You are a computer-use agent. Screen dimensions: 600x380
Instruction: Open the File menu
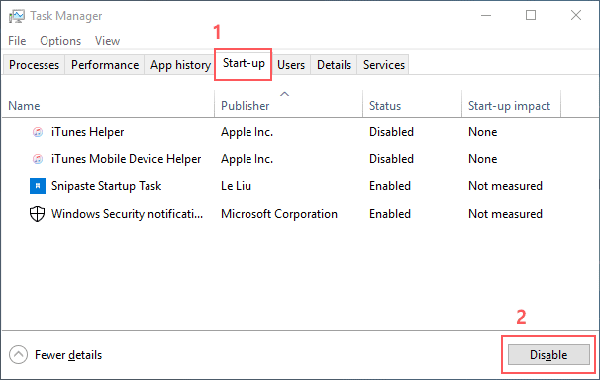[17, 41]
